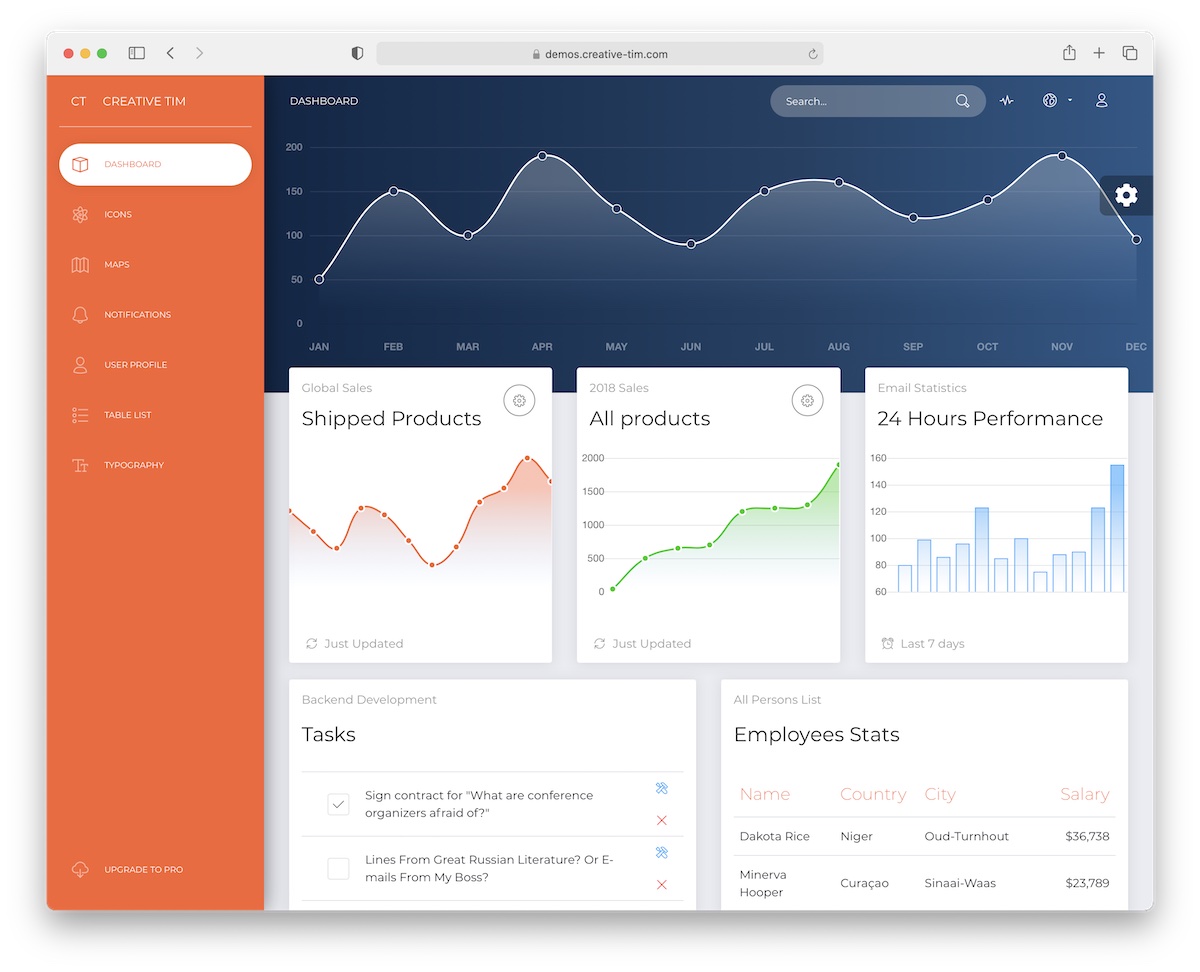Click the refresh icon under All products
Viewport: 1200px width, 972px height.
coord(599,644)
